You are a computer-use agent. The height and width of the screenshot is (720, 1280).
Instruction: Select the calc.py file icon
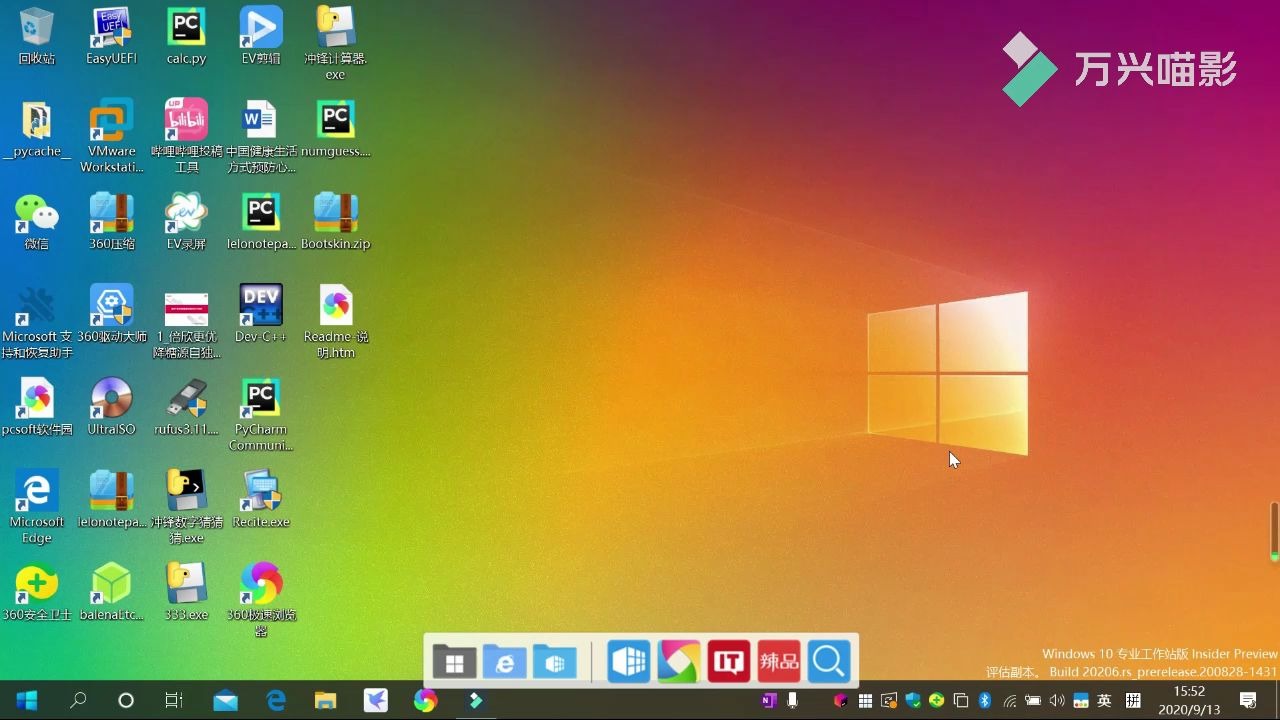186,36
